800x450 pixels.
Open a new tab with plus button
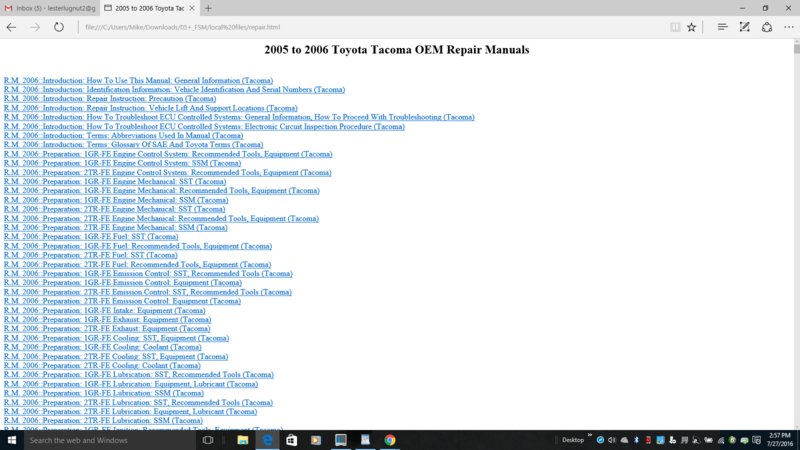click(x=208, y=8)
